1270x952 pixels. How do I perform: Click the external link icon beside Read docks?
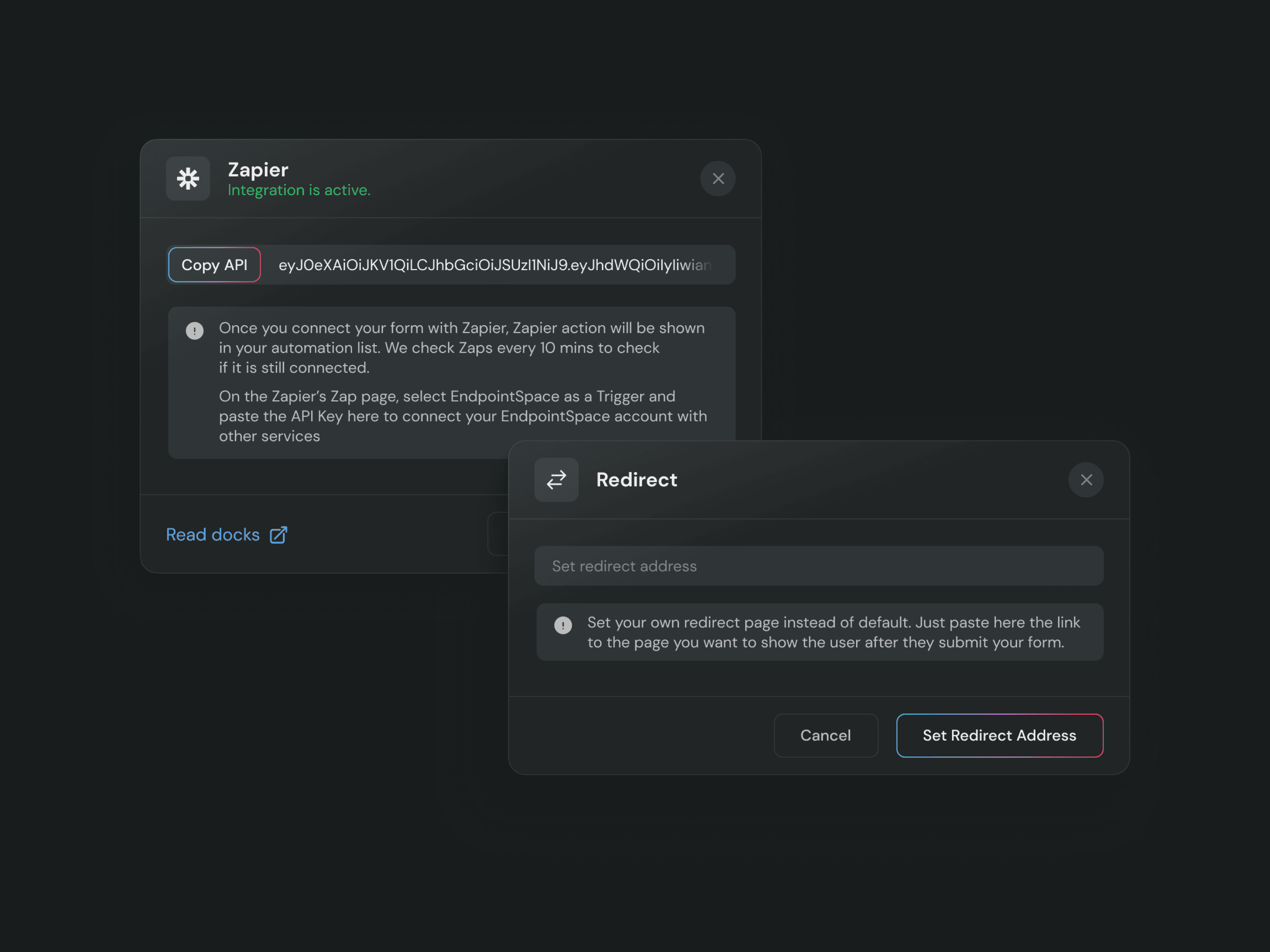tap(279, 535)
